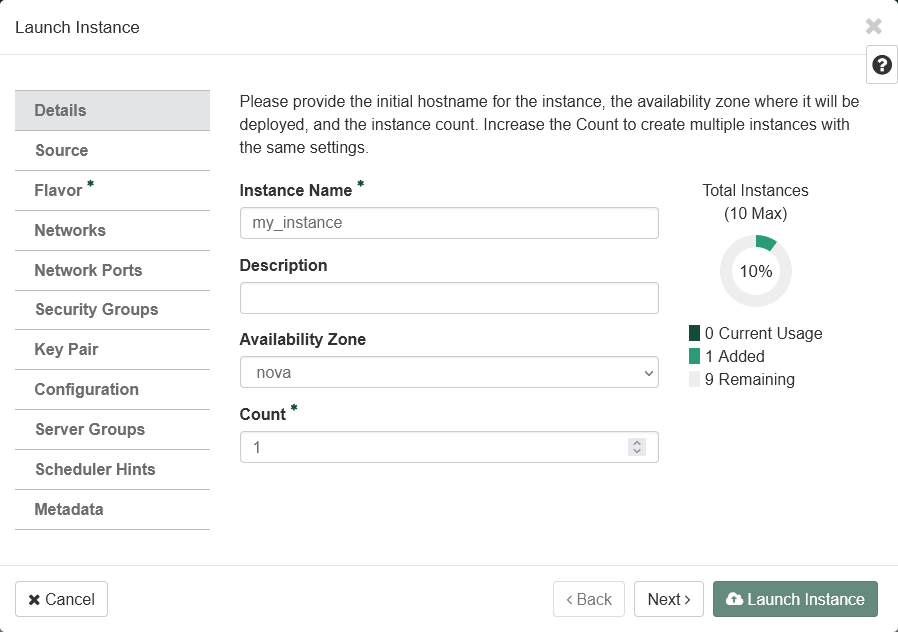The height and width of the screenshot is (632, 898).
Task: Click the Cancel button
Action: point(61,599)
